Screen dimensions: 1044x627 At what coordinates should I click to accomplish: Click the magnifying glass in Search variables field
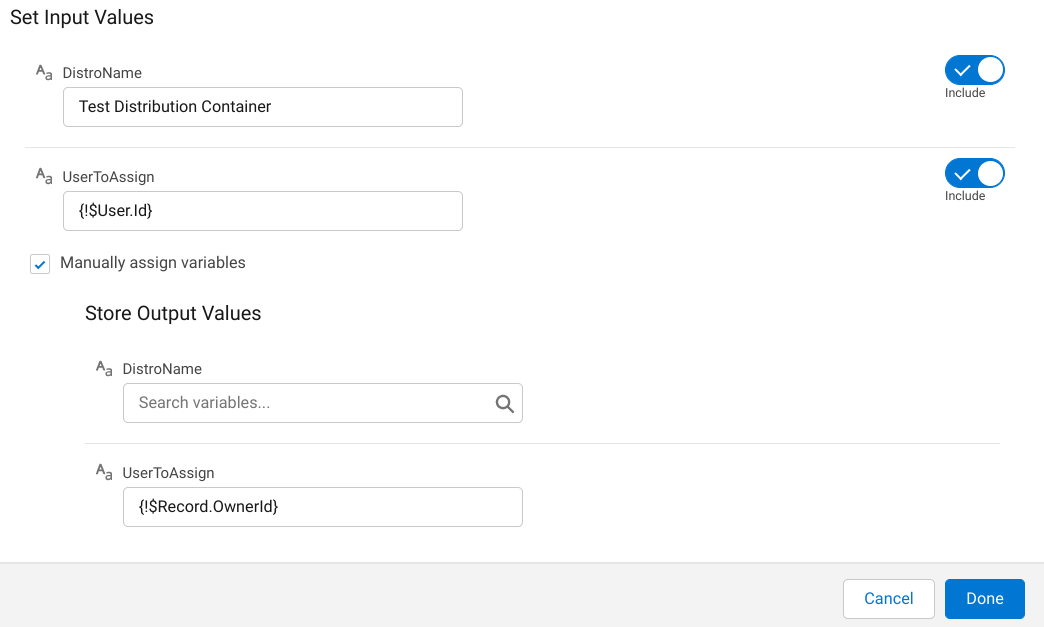point(502,402)
